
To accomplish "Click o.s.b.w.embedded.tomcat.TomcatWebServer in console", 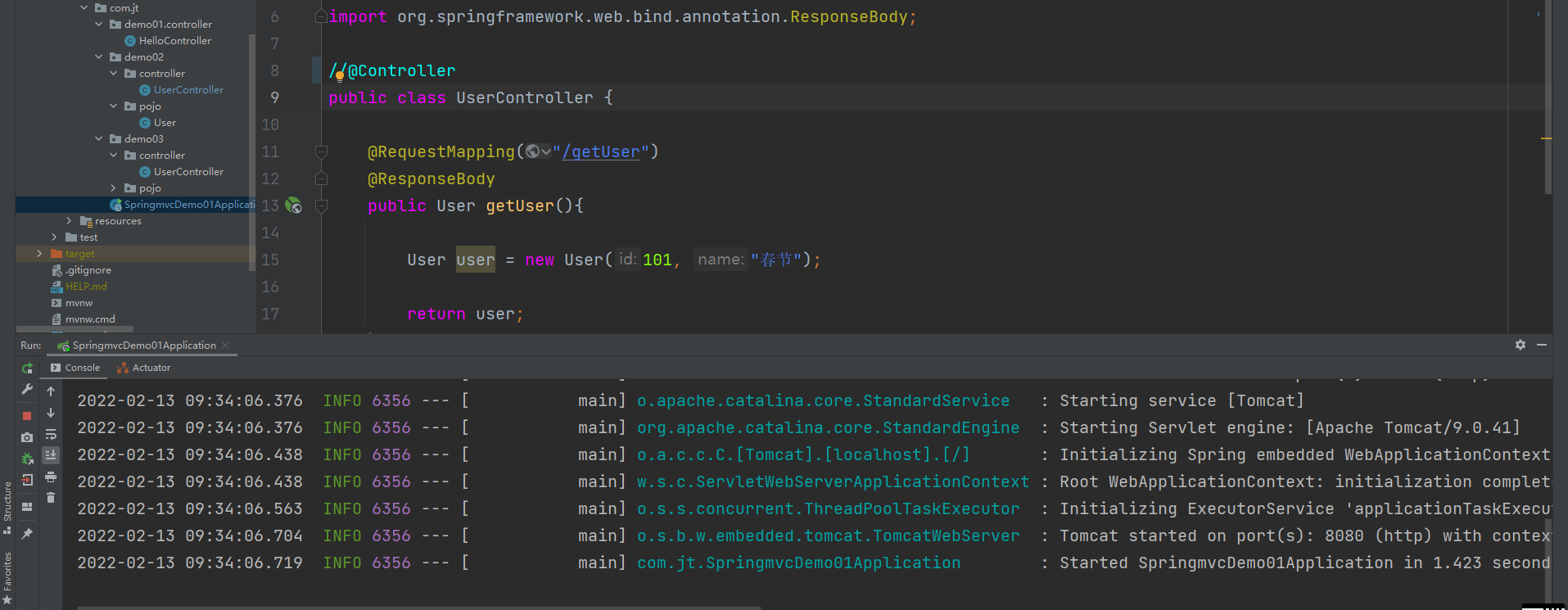I will point(829,535).
